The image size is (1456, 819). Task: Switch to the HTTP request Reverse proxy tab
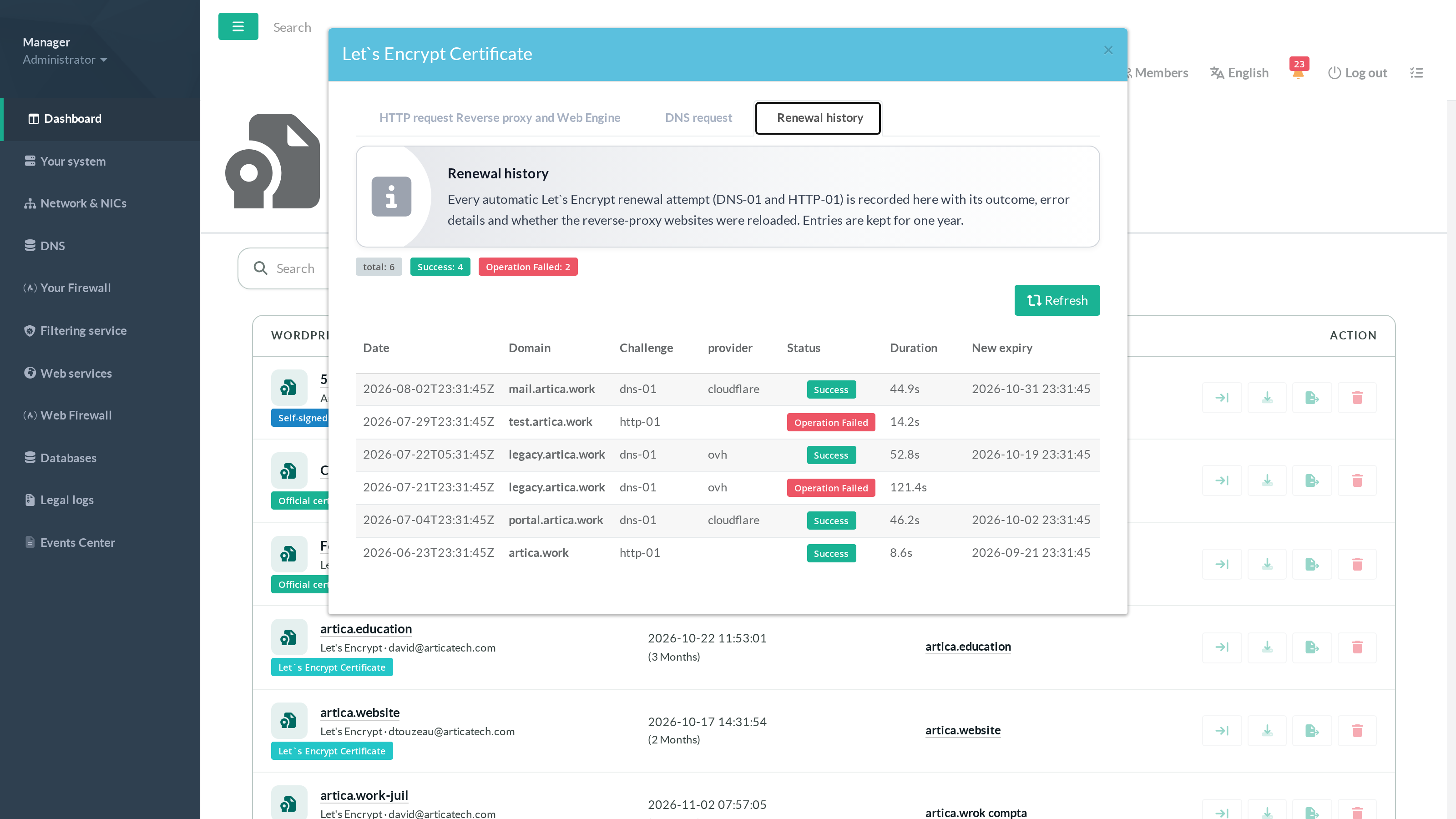point(500,117)
